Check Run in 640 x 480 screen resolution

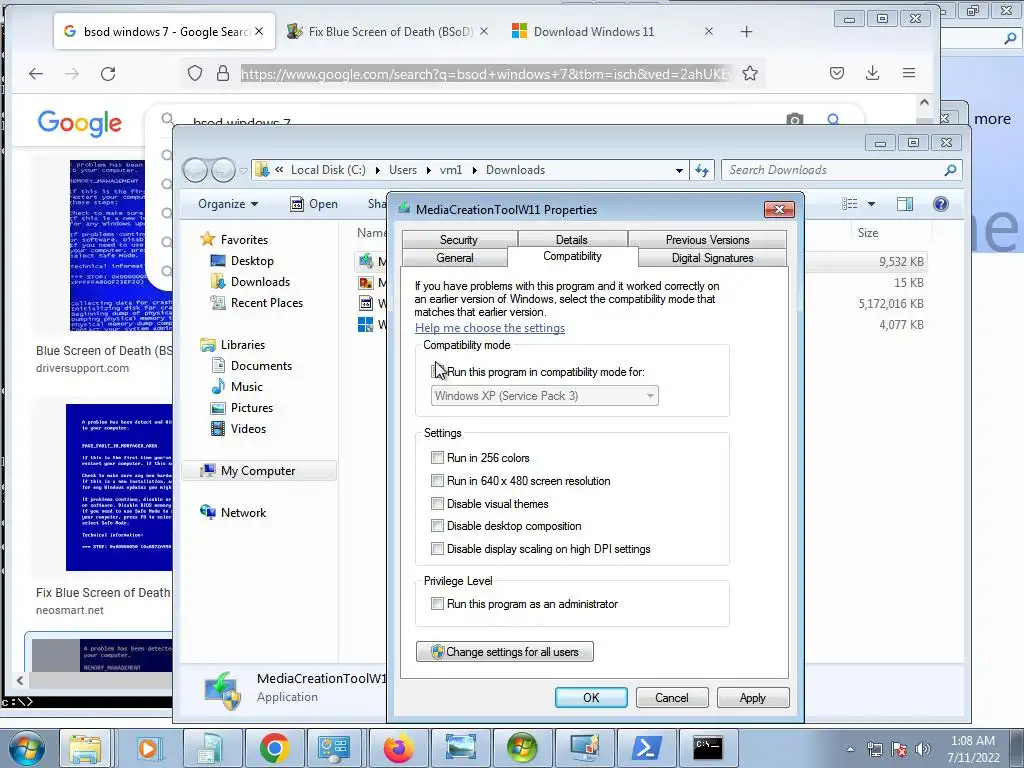click(437, 481)
